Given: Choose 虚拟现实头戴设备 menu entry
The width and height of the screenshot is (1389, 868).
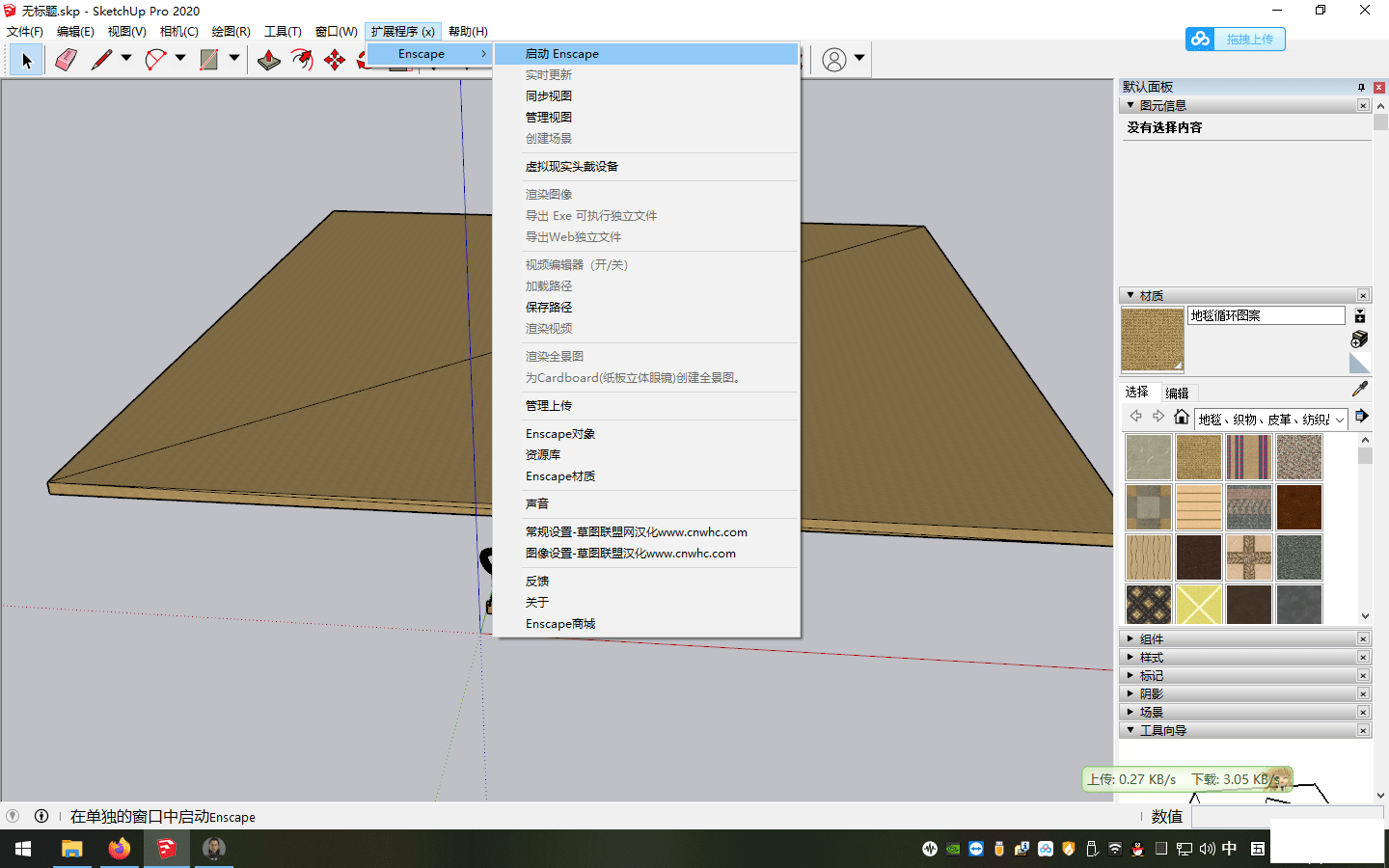Looking at the screenshot, I should tap(646, 167).
